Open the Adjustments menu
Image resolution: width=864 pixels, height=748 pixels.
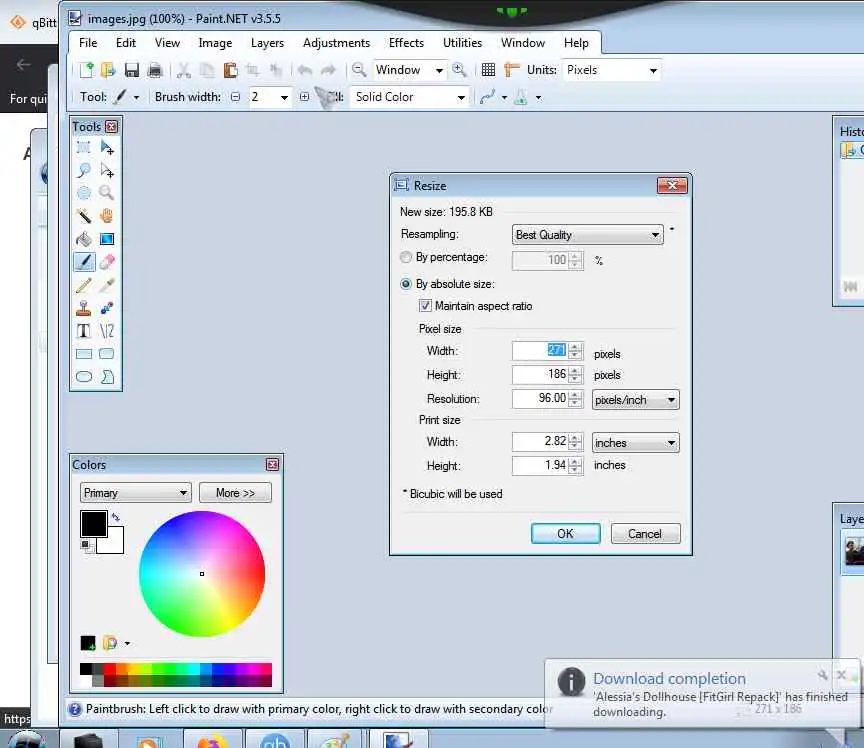tap(336, 43)
